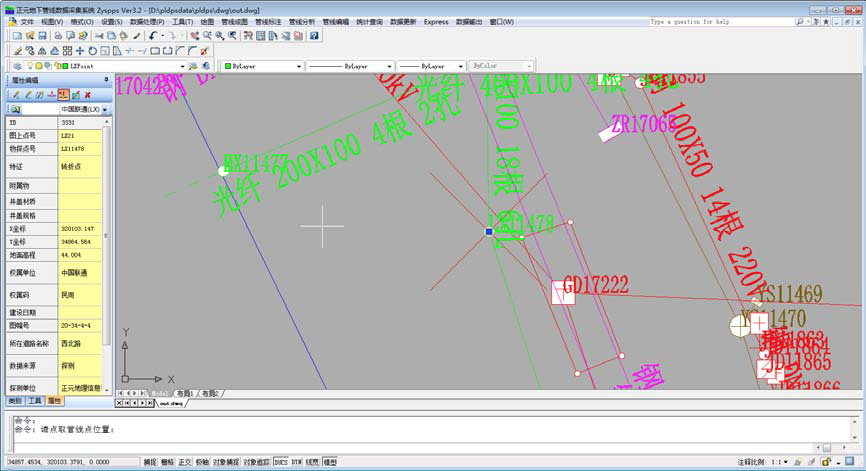Toggle 捕捉 snap mode in status bar
This screenshot has height=471, width=866.
[150, 462]
